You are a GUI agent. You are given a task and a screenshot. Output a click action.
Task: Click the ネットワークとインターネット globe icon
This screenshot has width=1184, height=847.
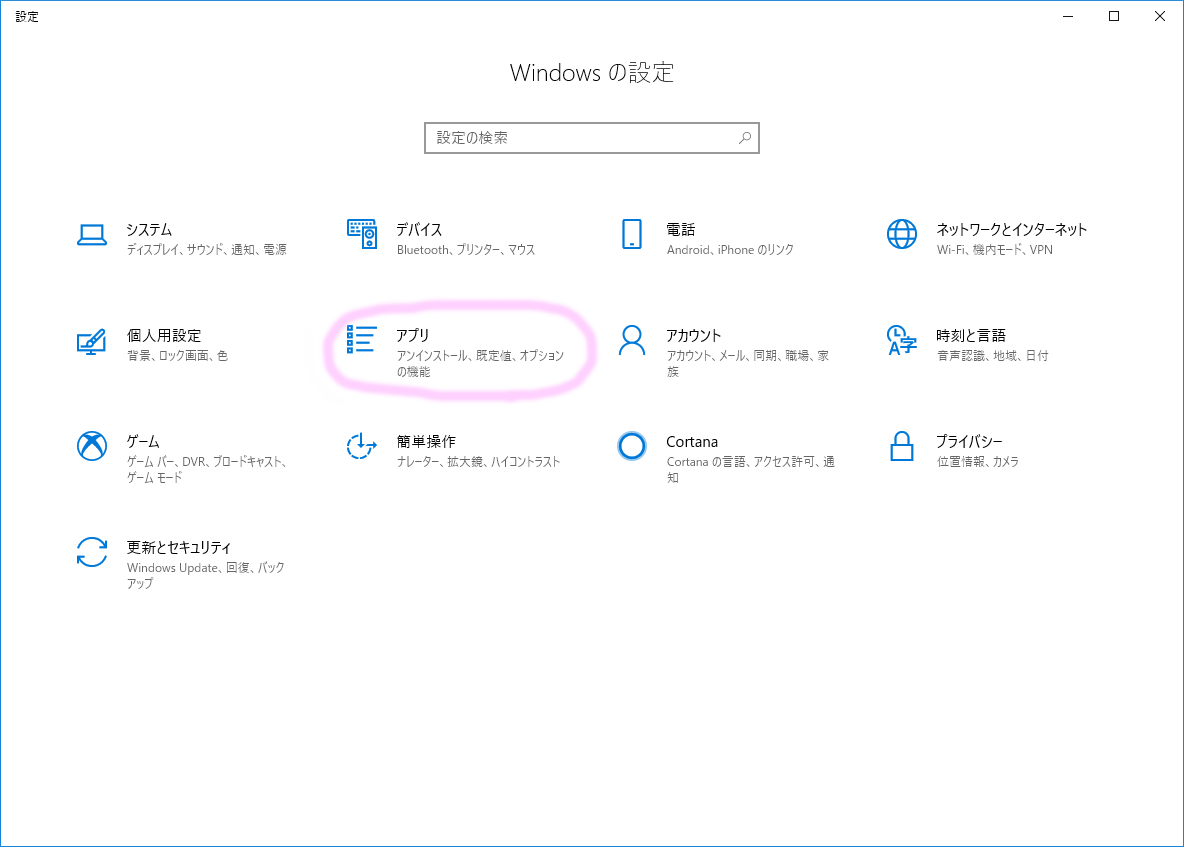[902, 234]
